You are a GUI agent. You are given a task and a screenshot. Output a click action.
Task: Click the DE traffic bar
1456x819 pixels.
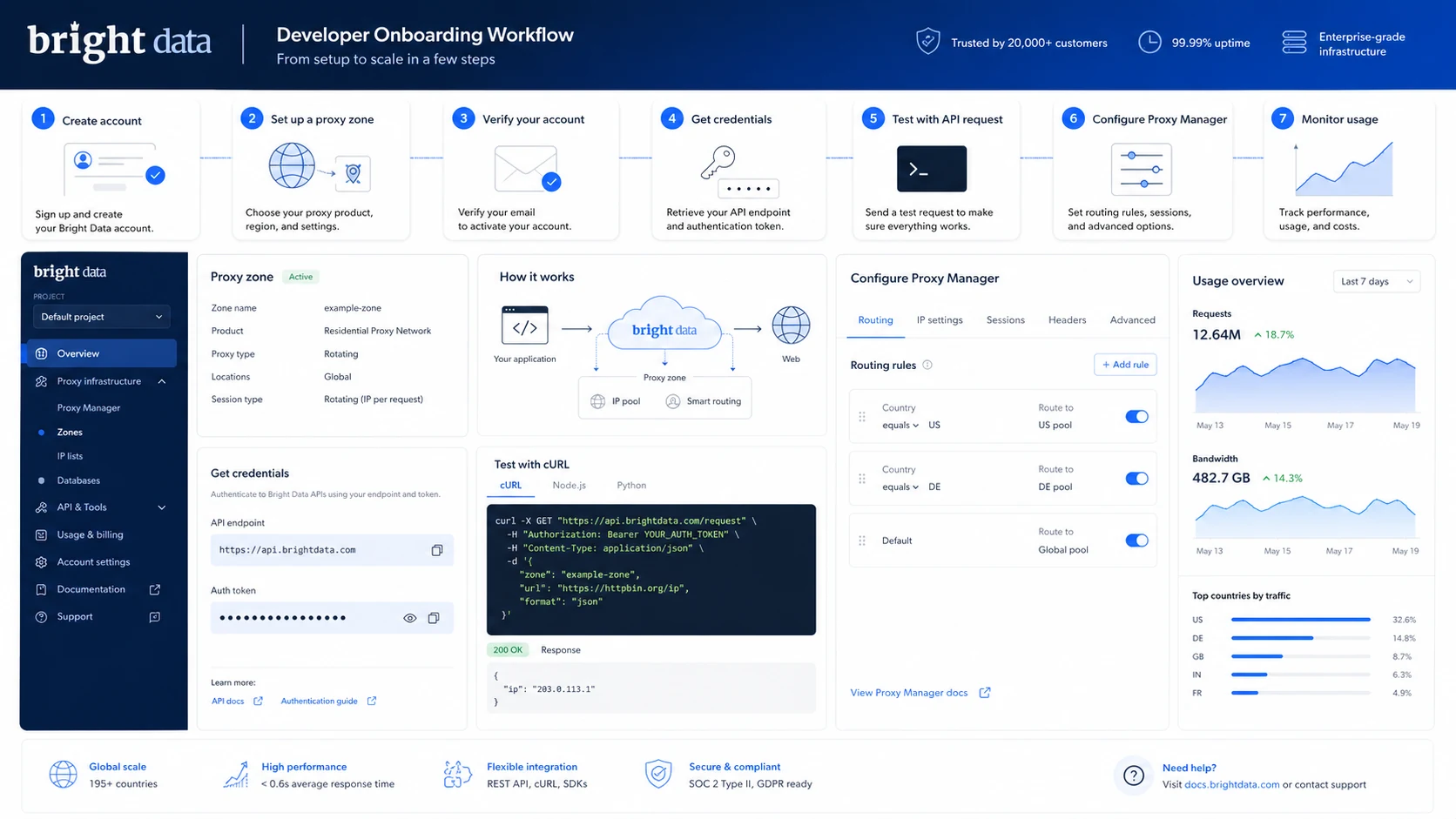coord(1301,638)
